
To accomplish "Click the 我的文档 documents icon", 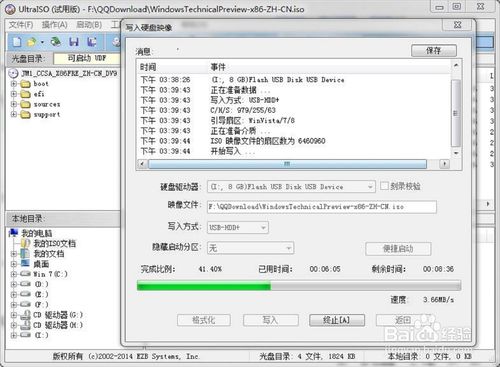I will pos(25,253).
